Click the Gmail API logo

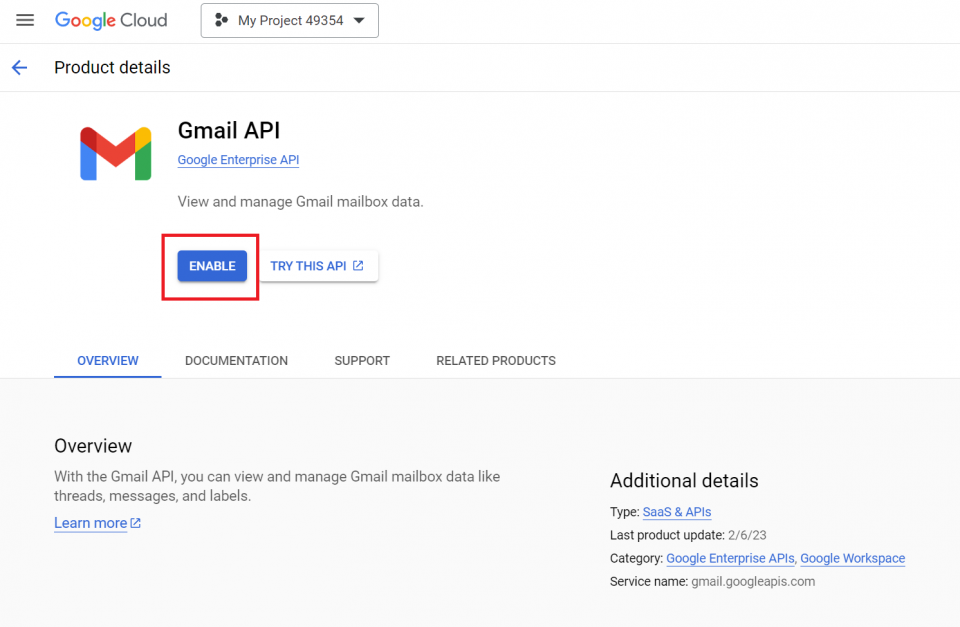[x=116, y=152]
